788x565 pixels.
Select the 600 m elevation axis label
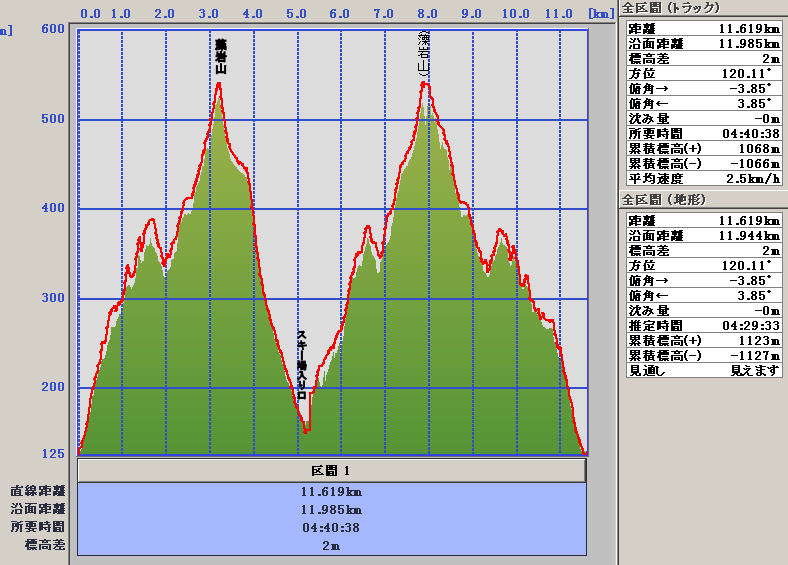[x=54, y=29]
